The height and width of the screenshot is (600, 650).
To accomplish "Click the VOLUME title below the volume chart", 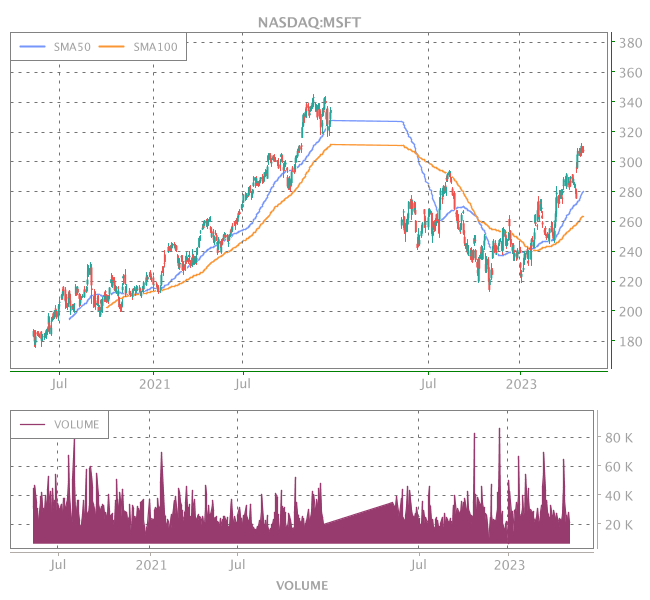I will [x=302, y=586].
